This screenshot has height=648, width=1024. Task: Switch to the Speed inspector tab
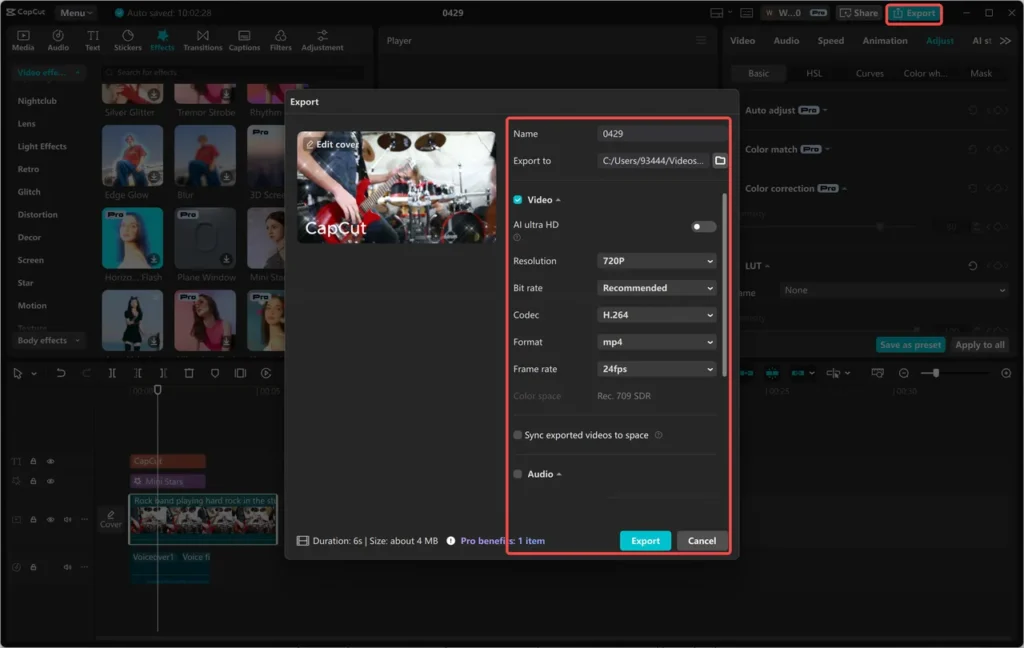pos(831,40)
